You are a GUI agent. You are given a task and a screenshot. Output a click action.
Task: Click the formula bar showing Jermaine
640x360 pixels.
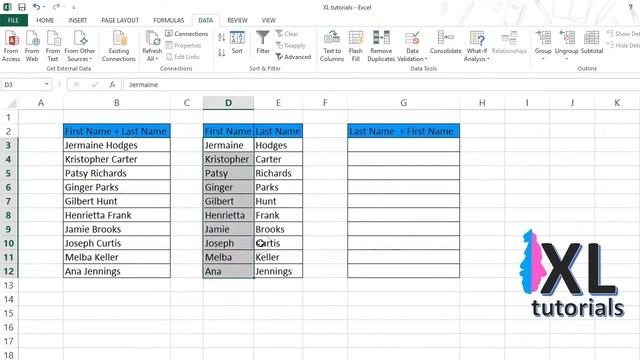381,84
